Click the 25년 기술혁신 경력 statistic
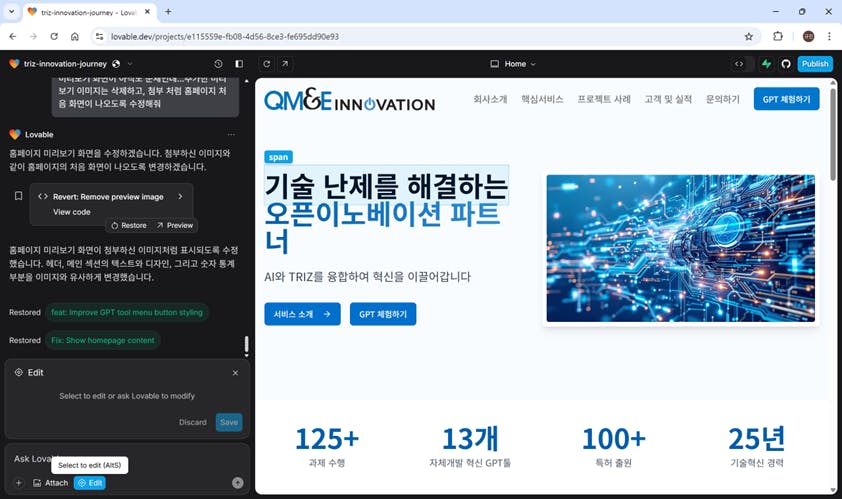The height and width of the screenshot is (499, 842). pos(757,446)
